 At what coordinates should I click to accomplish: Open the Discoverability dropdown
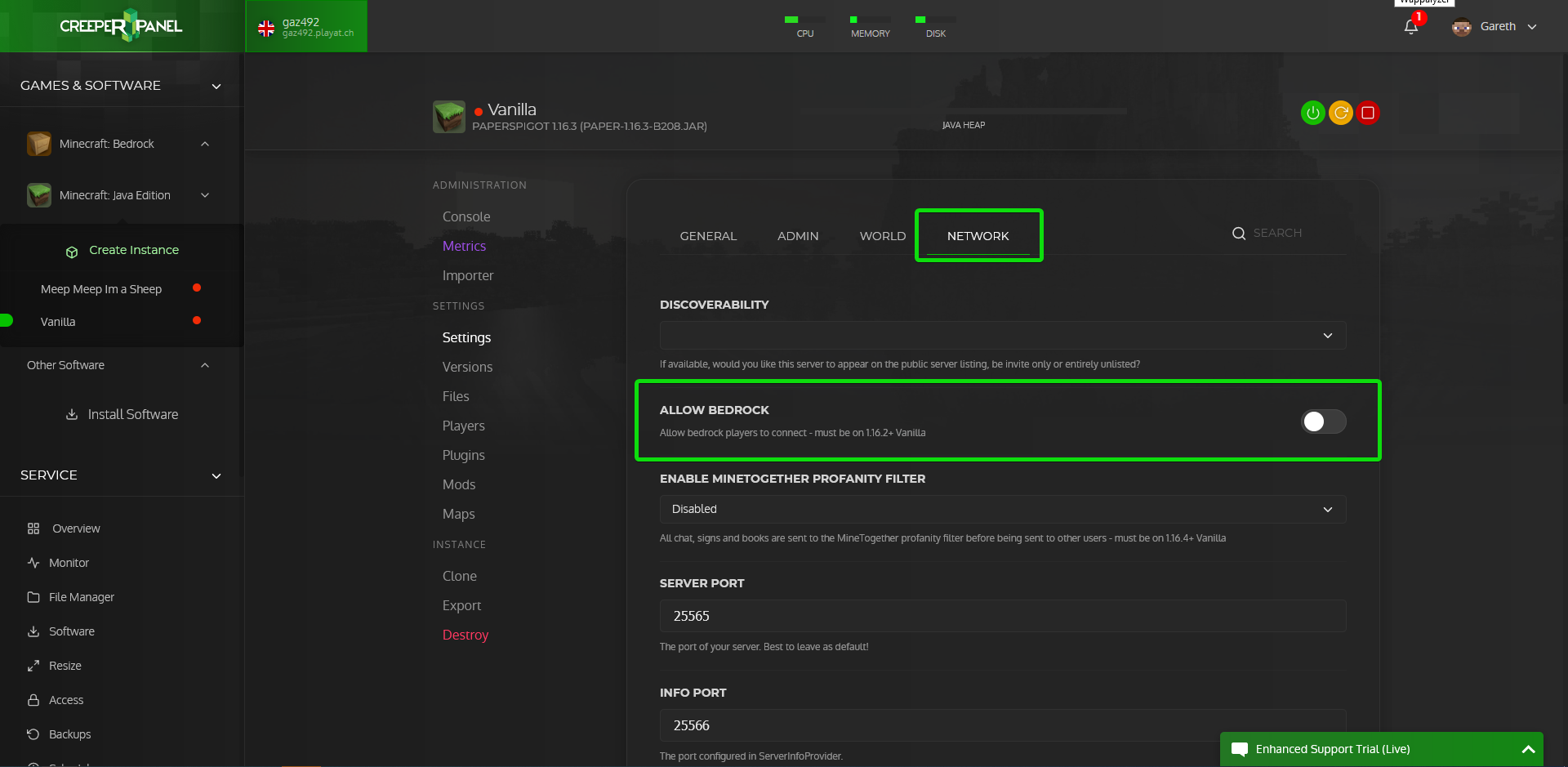1003,336
